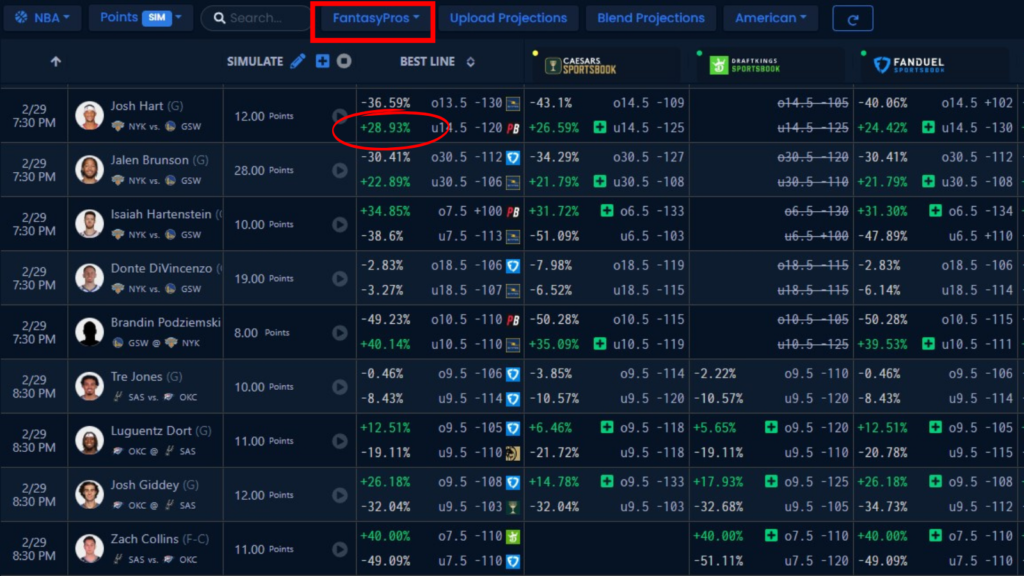Add Josh Hart FanDuel u14.5 plus icon

(928, 127)
